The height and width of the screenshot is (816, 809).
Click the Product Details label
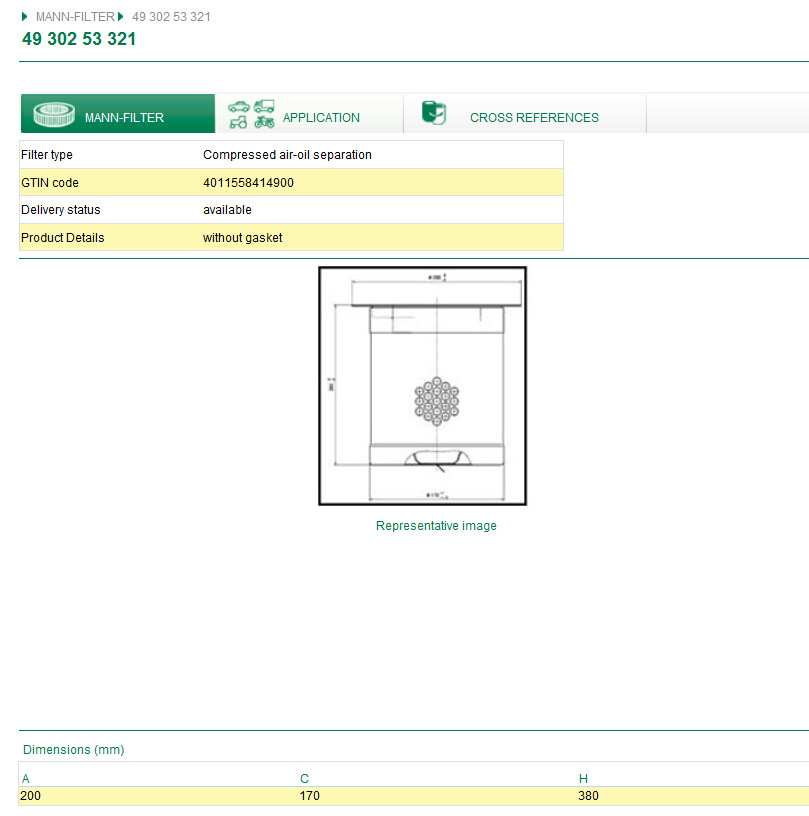[63, 238]
